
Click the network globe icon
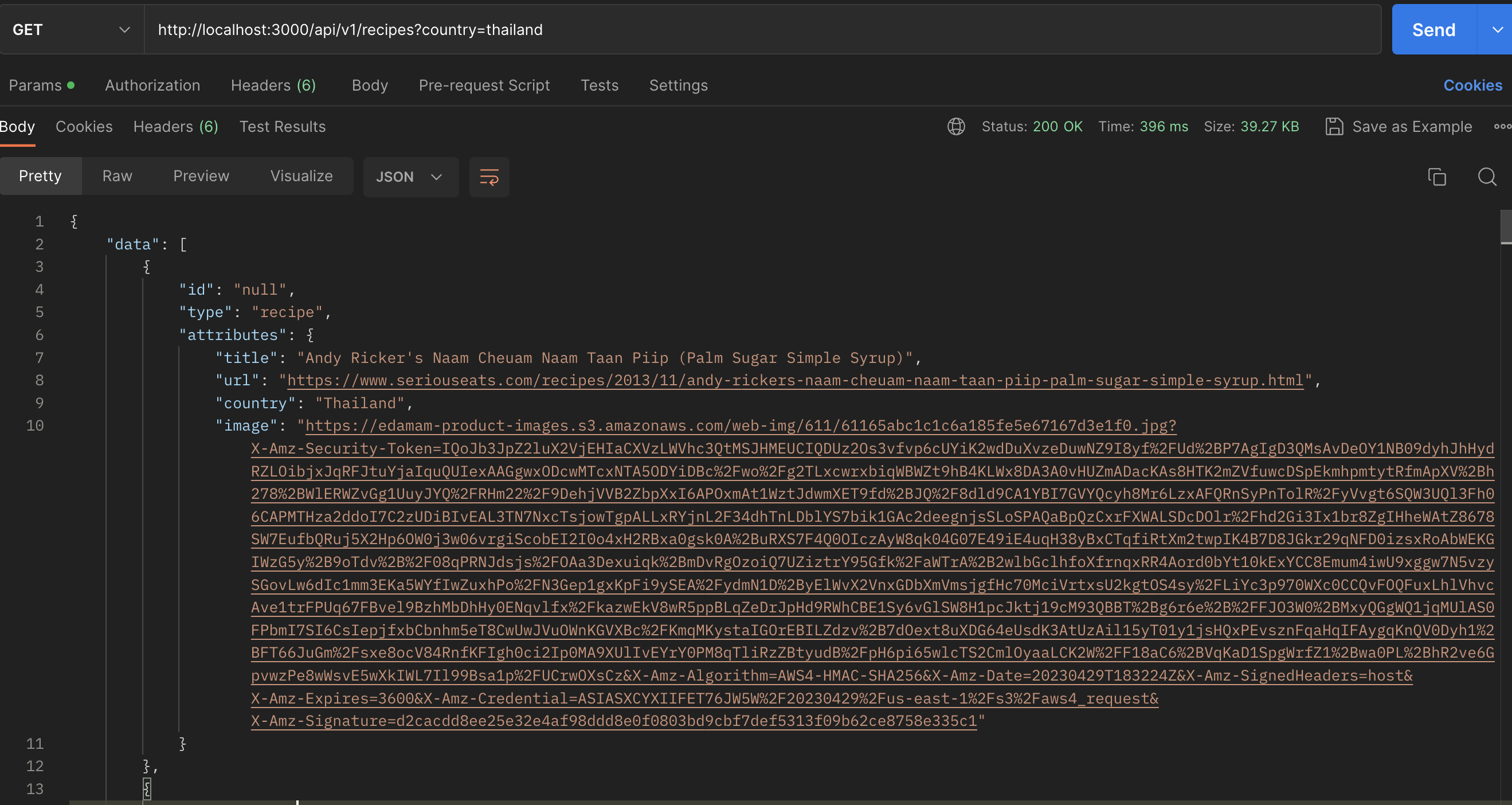coord(955,127)
